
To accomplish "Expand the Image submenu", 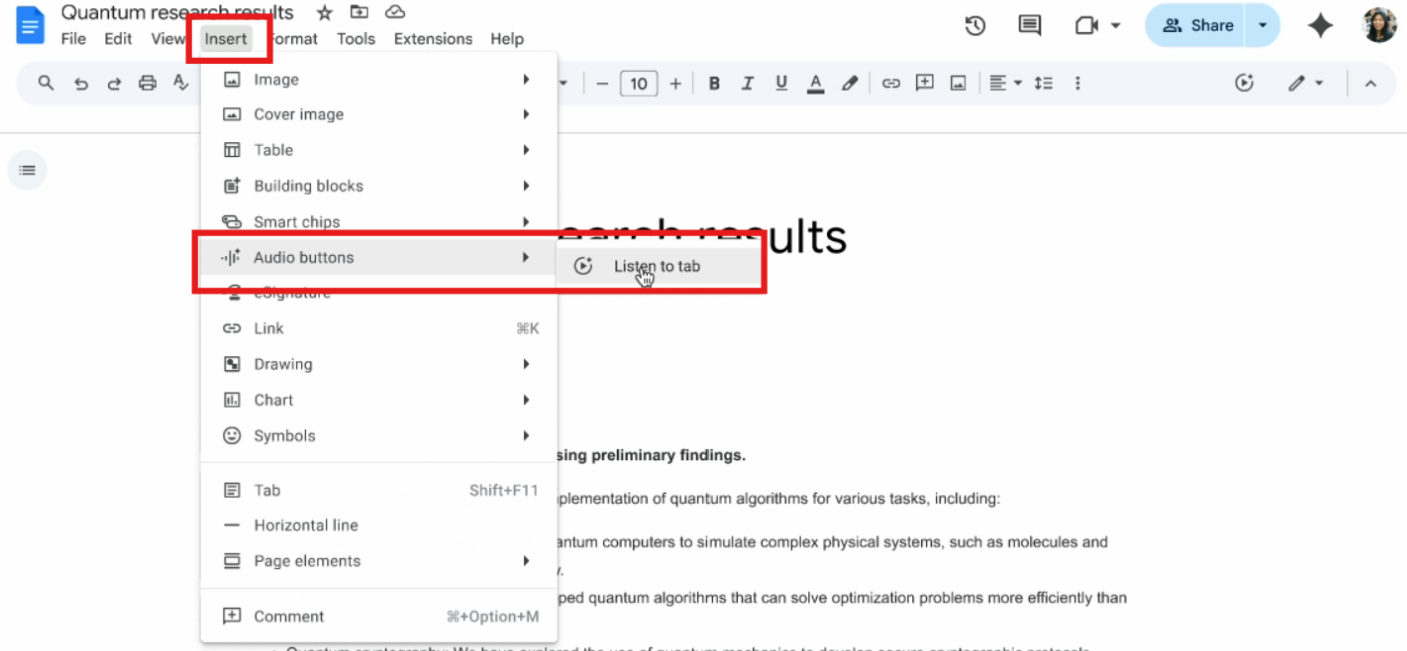I will 379,79.
